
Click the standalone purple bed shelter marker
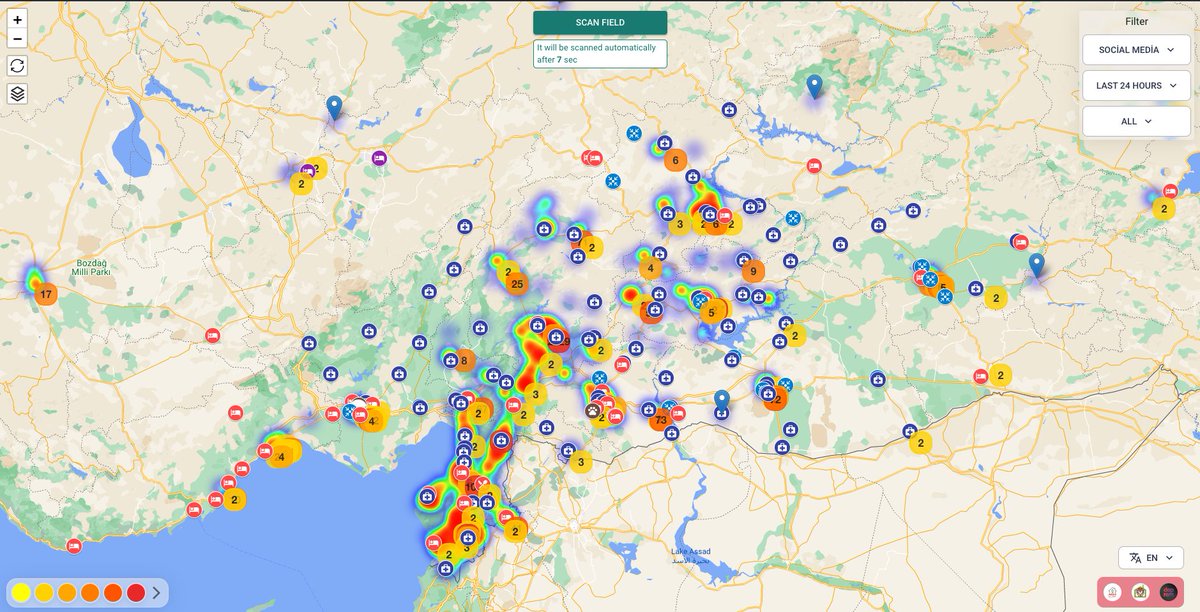point(378,158)
